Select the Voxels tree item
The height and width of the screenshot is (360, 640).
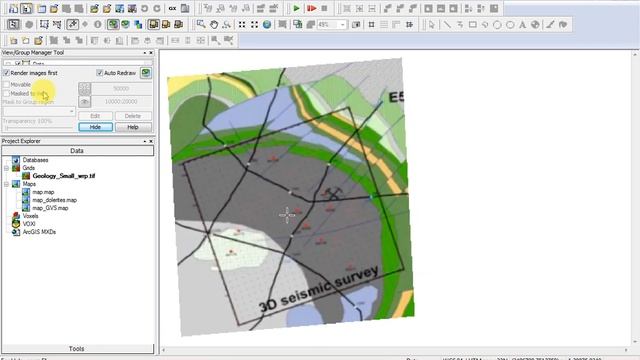coord(31,216)
